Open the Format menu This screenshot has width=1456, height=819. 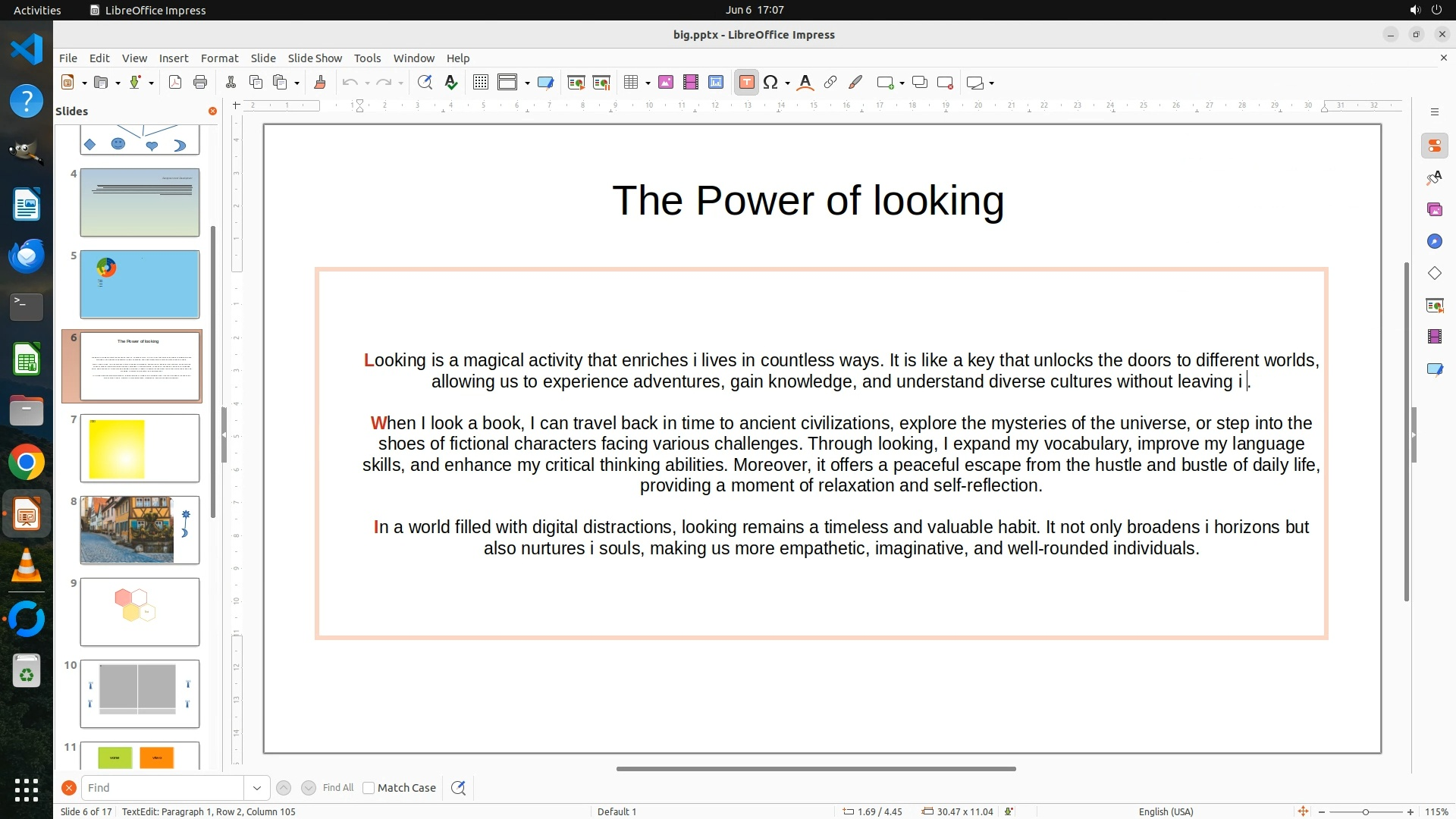[219, 58]
